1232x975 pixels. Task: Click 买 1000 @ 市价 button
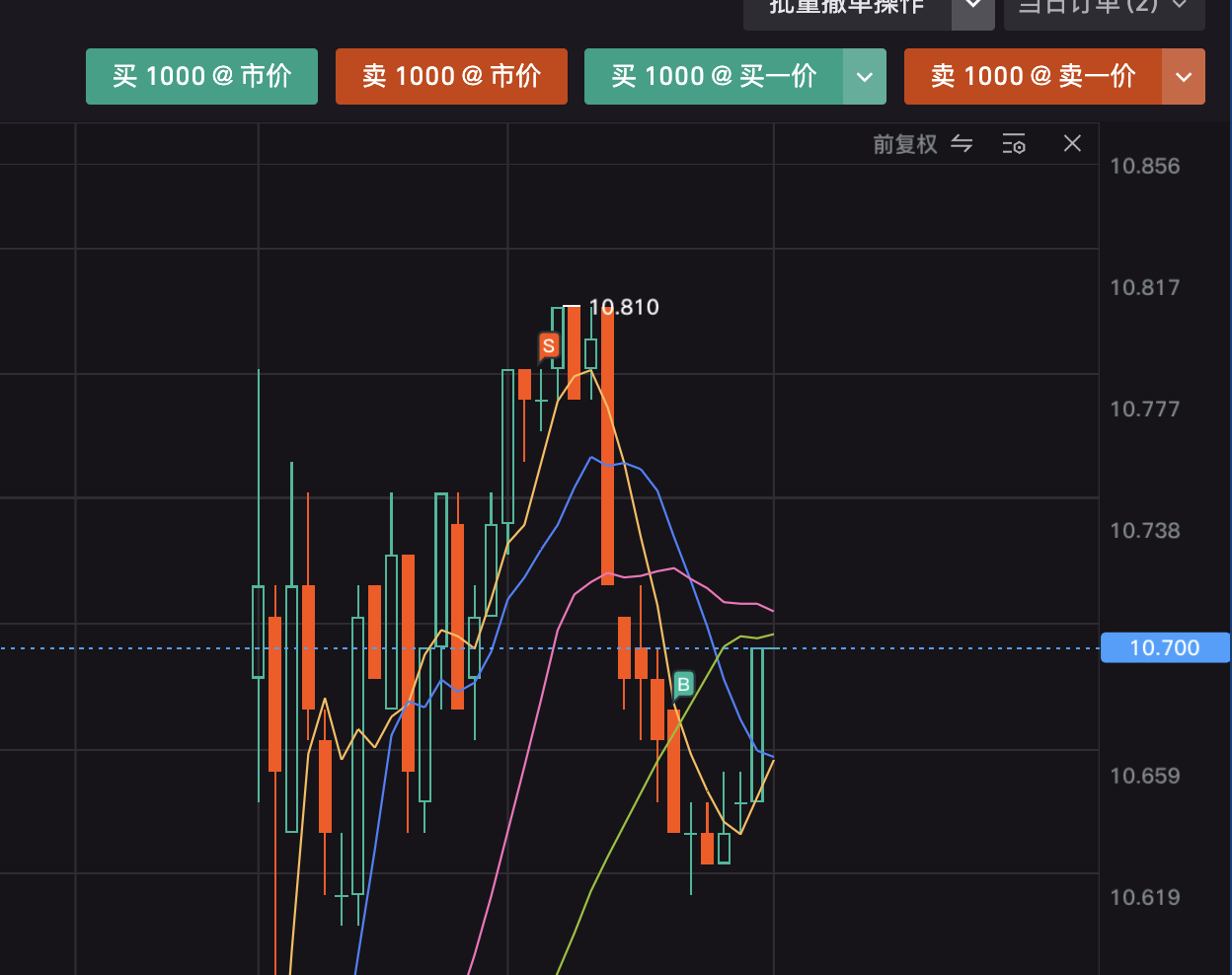tap(201, 77)
